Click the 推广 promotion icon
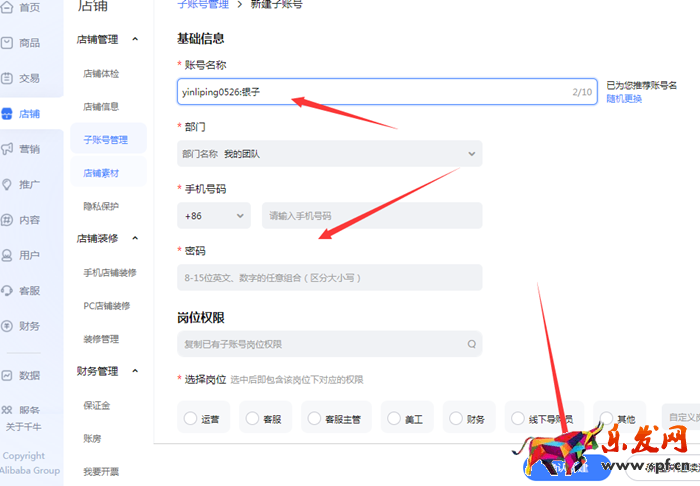 tap(7, 184)
